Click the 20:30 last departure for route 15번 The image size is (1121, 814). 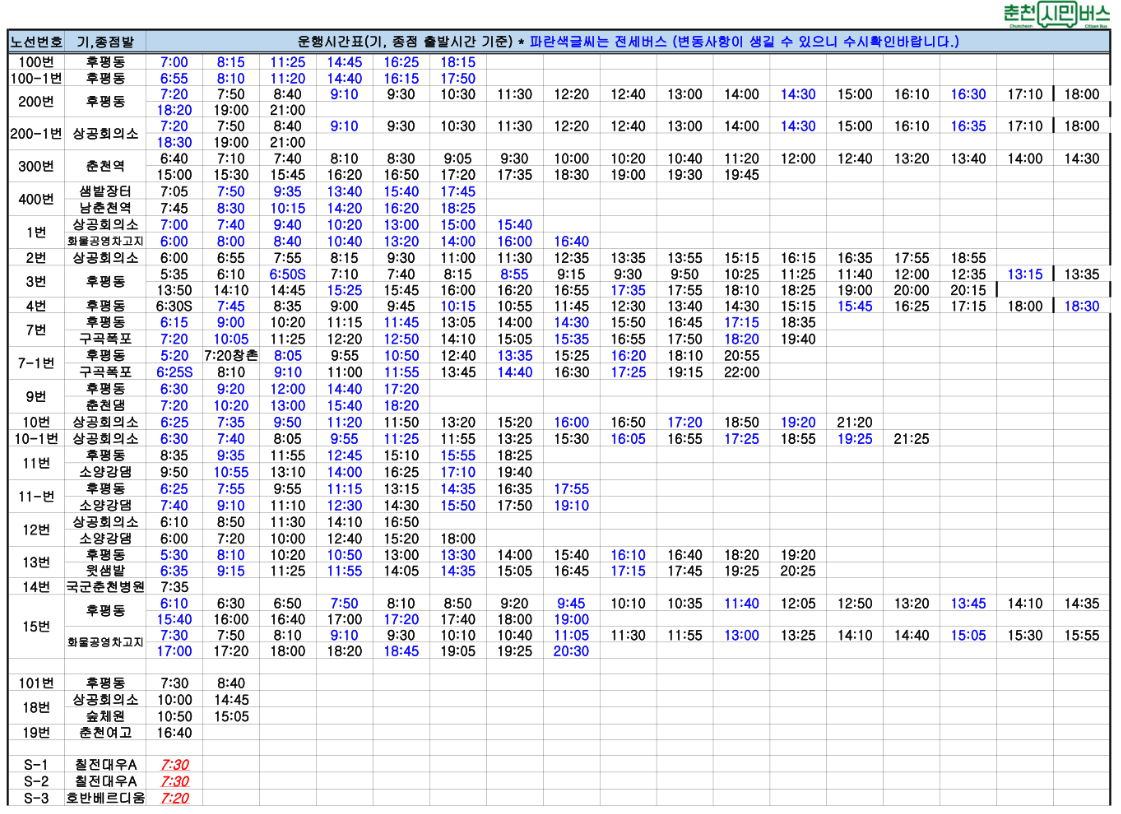[571, 651]
